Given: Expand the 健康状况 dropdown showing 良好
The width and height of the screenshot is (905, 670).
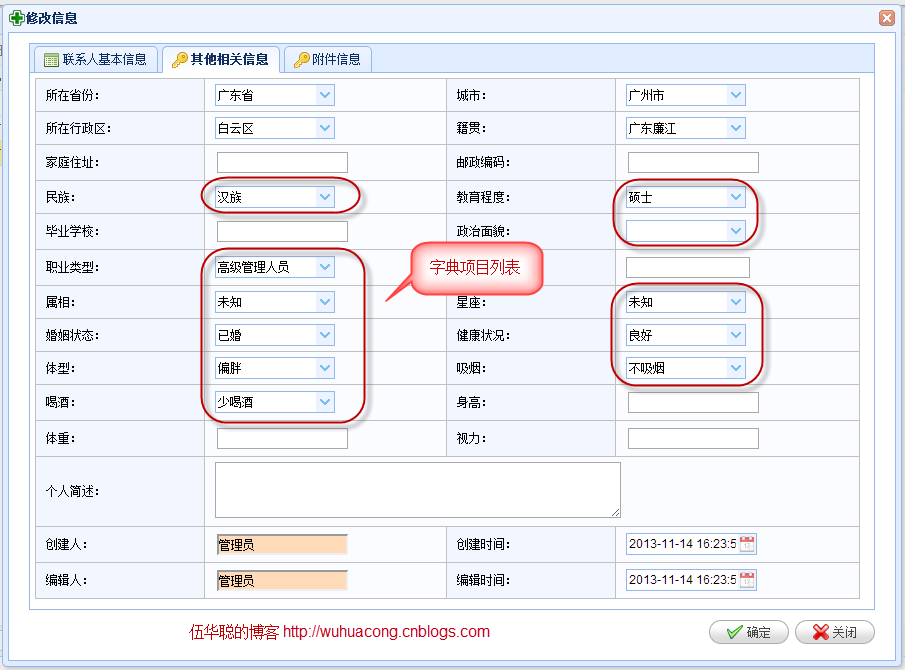Looking at the screenshot, I should pyautogui.click(x=736, y=335).
